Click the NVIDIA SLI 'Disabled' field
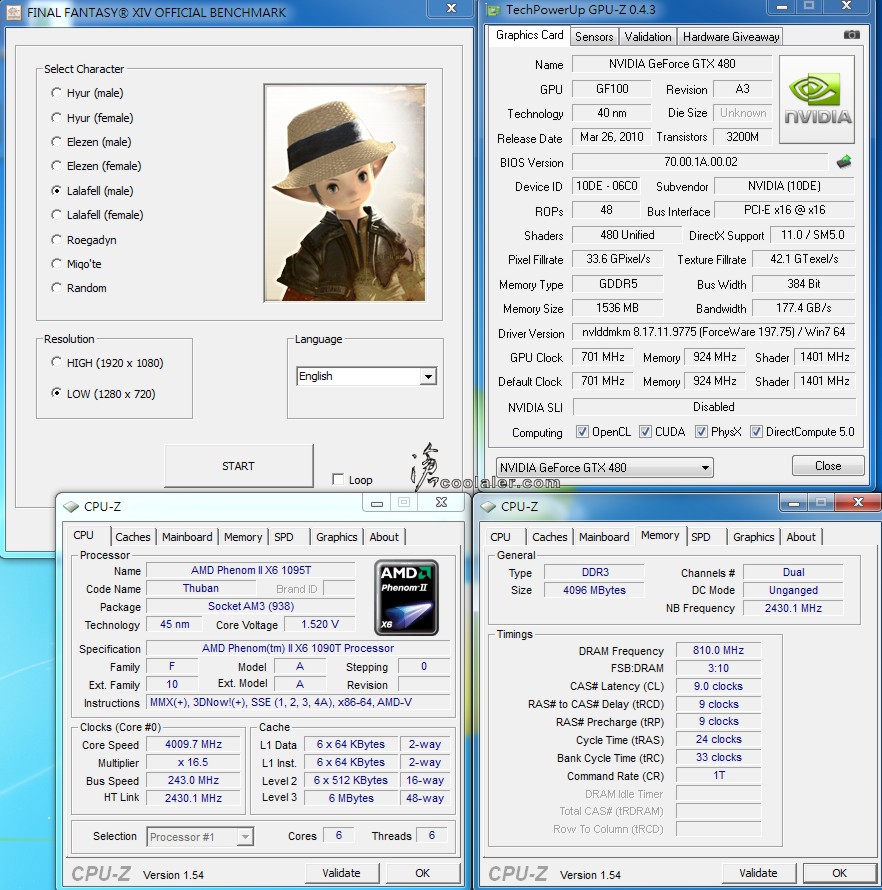 coord(714,407)
